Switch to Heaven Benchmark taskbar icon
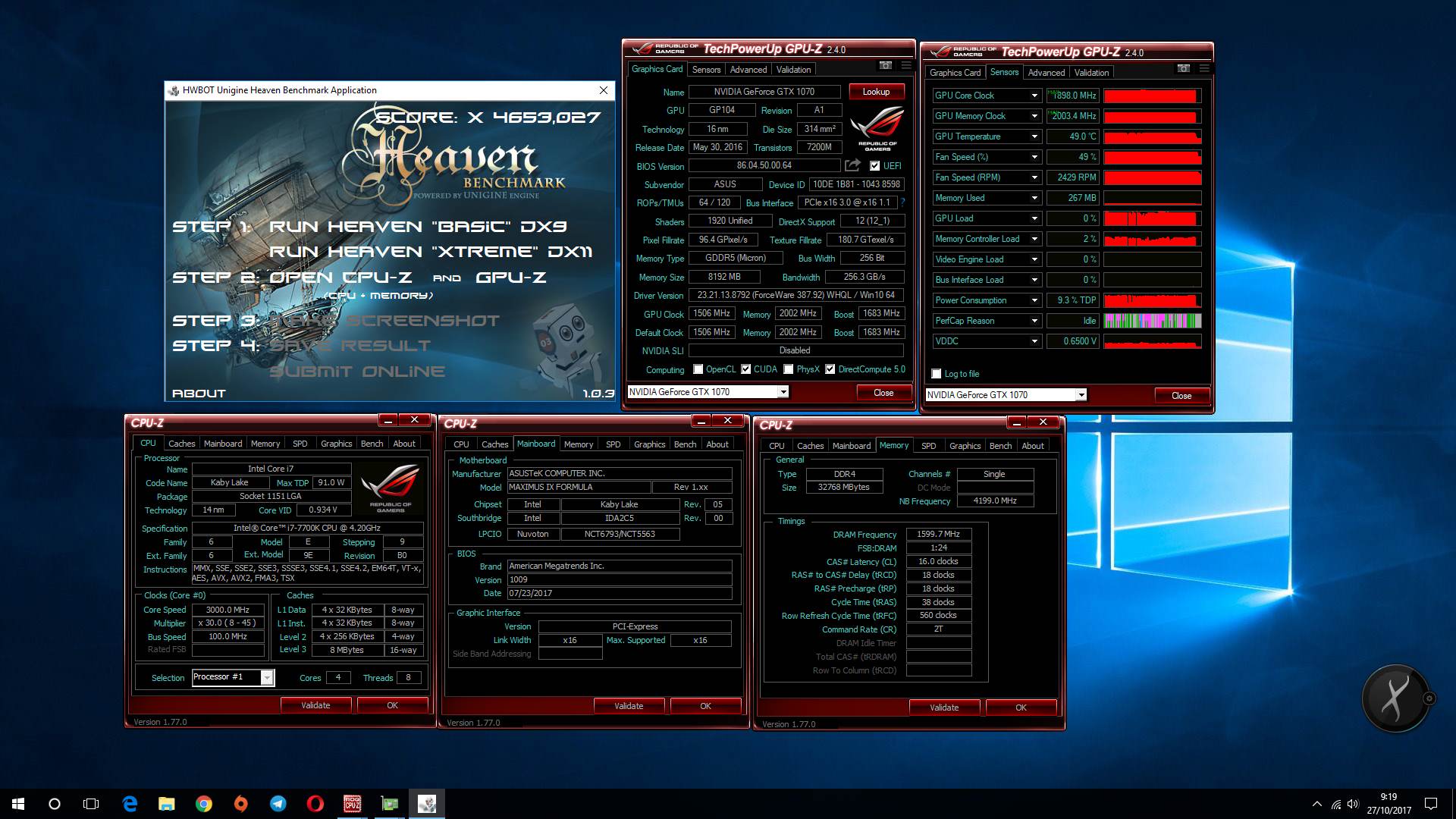Viewport: 1456px width, 819px height. [x=427, y=804]
